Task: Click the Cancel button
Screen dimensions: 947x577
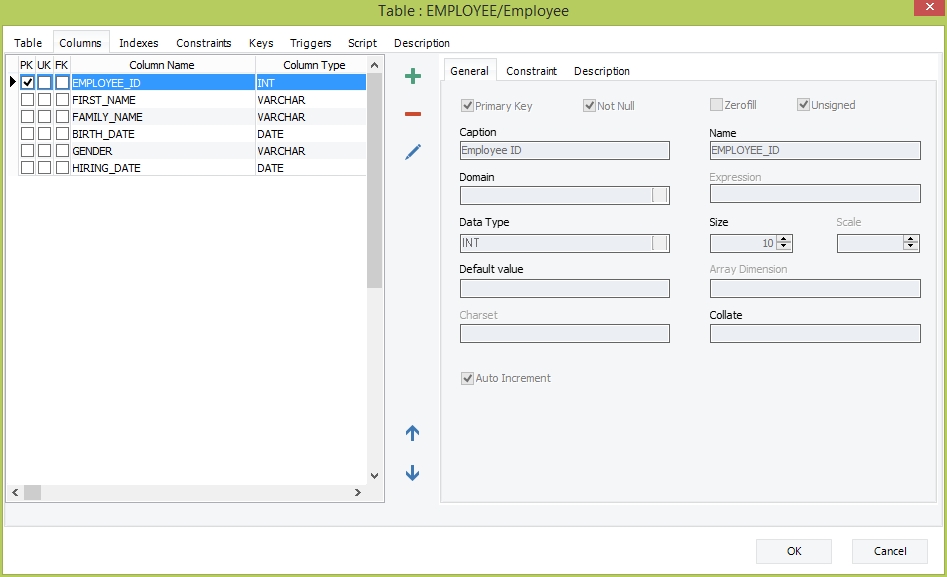Action: point(889,551)
